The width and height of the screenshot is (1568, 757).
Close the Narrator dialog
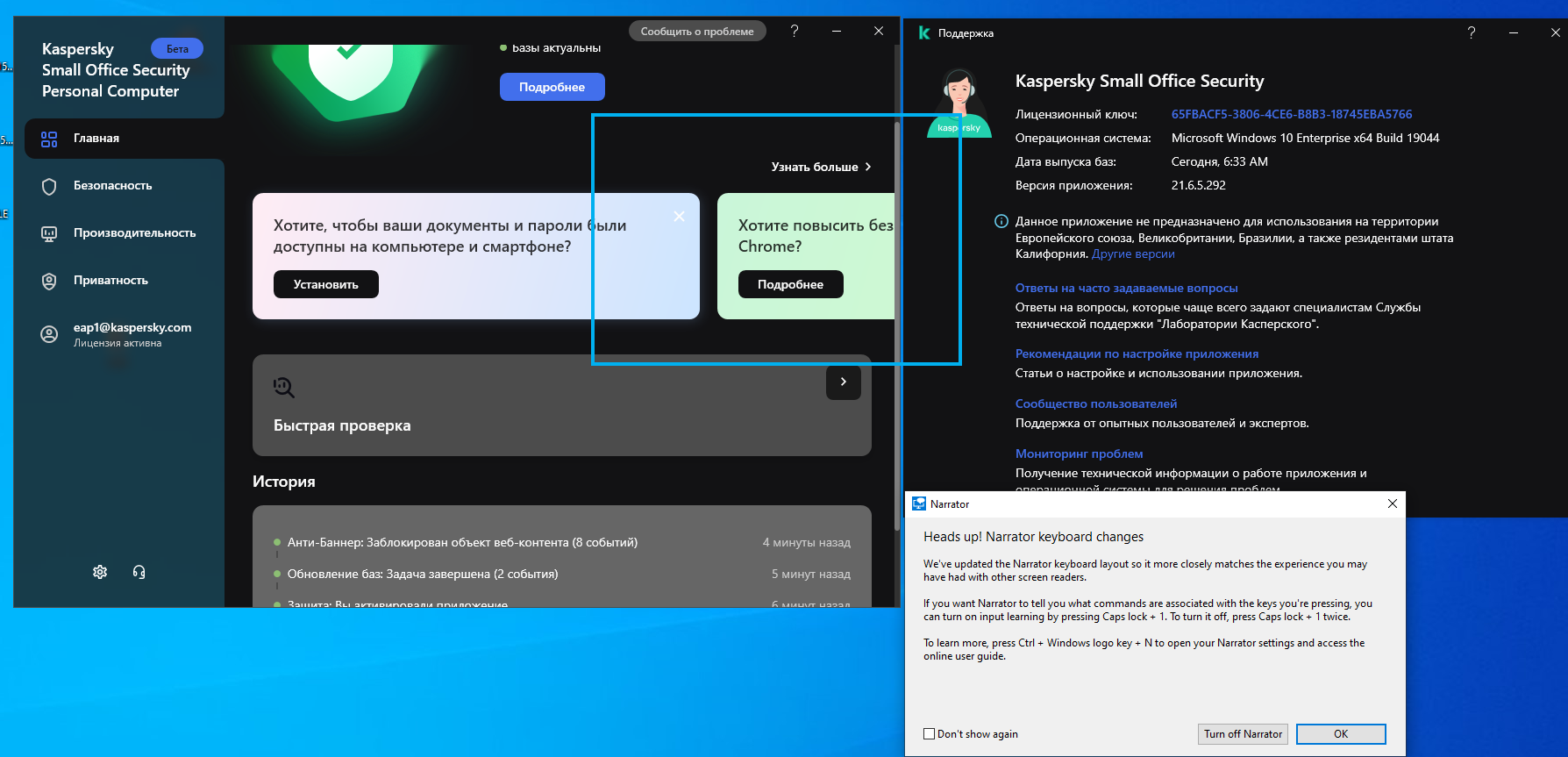click(1393, 503)
